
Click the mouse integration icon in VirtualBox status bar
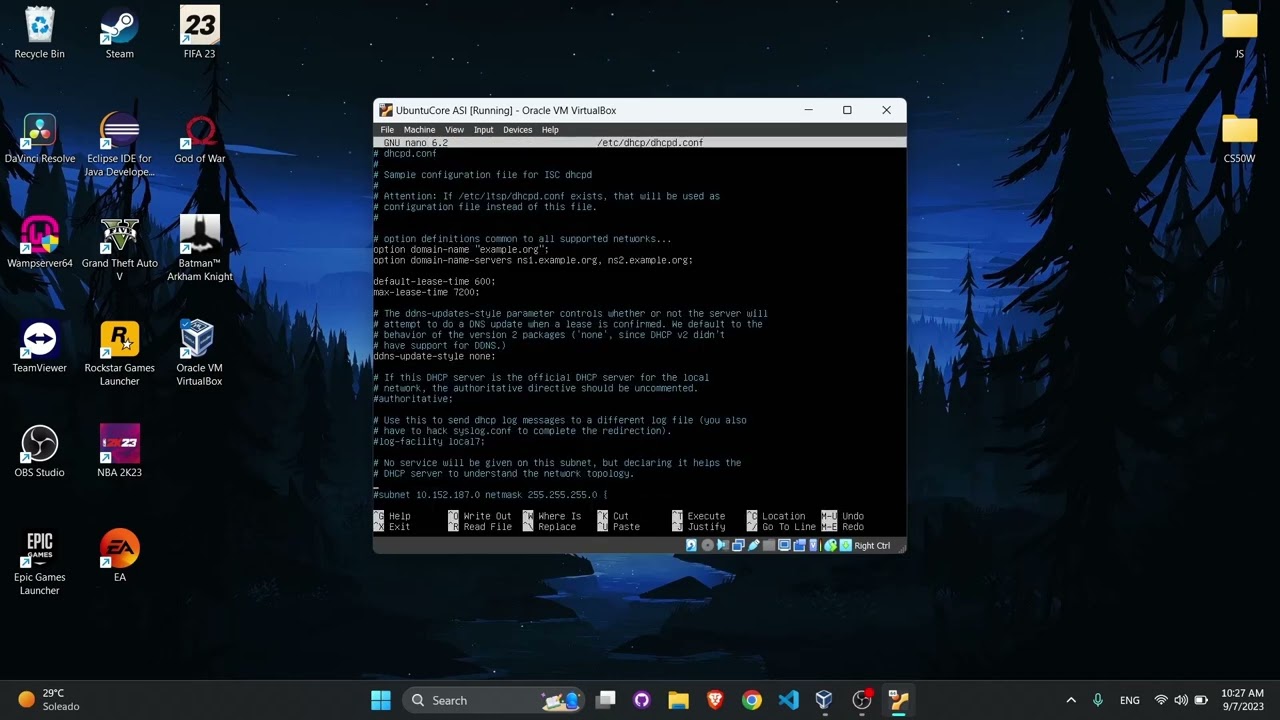(x=830, y=545)
